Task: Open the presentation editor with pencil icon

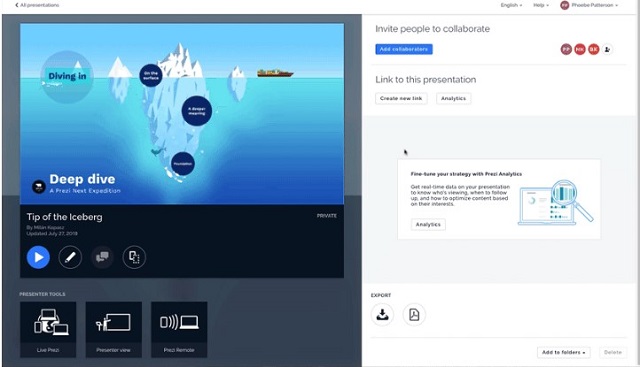Action: (x=70, y=257)
